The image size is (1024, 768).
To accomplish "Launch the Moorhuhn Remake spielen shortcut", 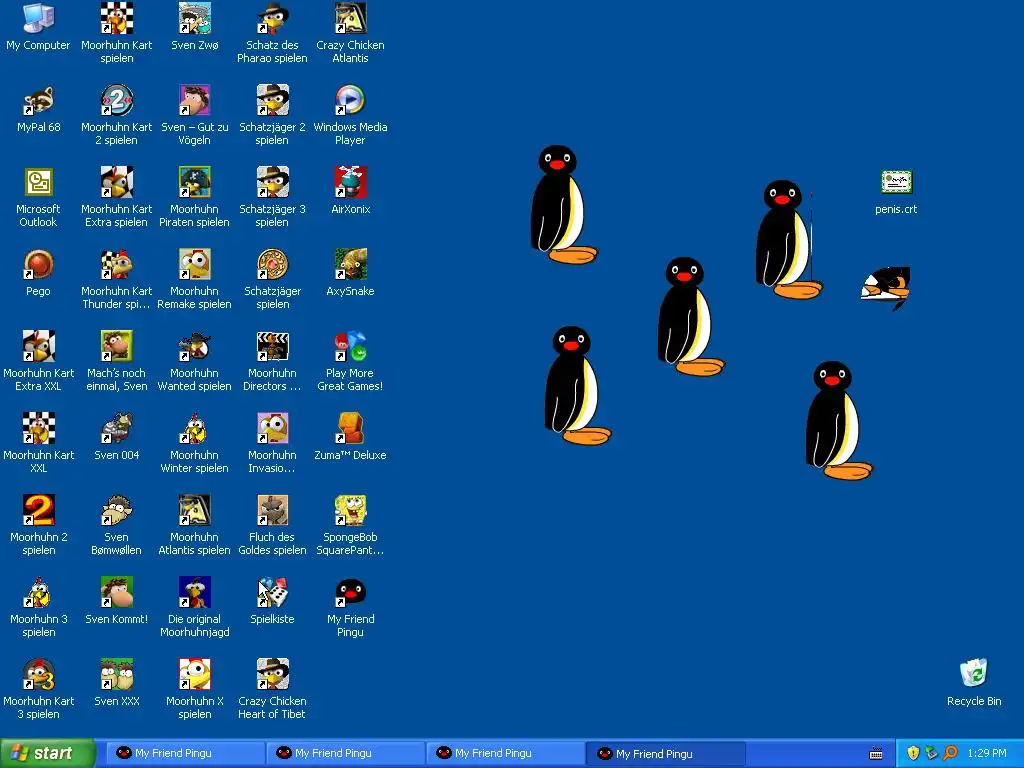I will (195, 264).
